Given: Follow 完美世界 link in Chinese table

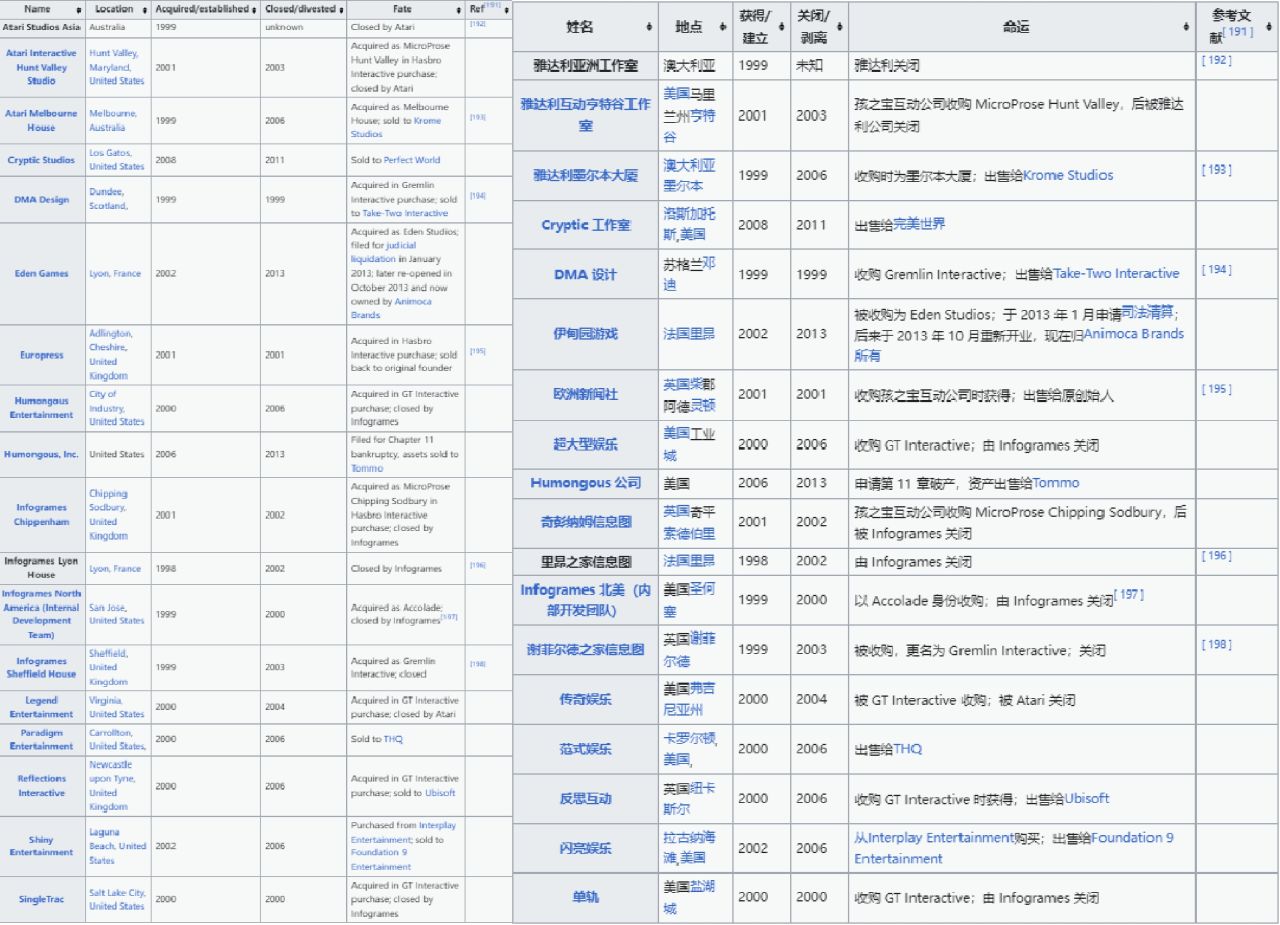Looking at the screenshot, I should coord(919,224).
